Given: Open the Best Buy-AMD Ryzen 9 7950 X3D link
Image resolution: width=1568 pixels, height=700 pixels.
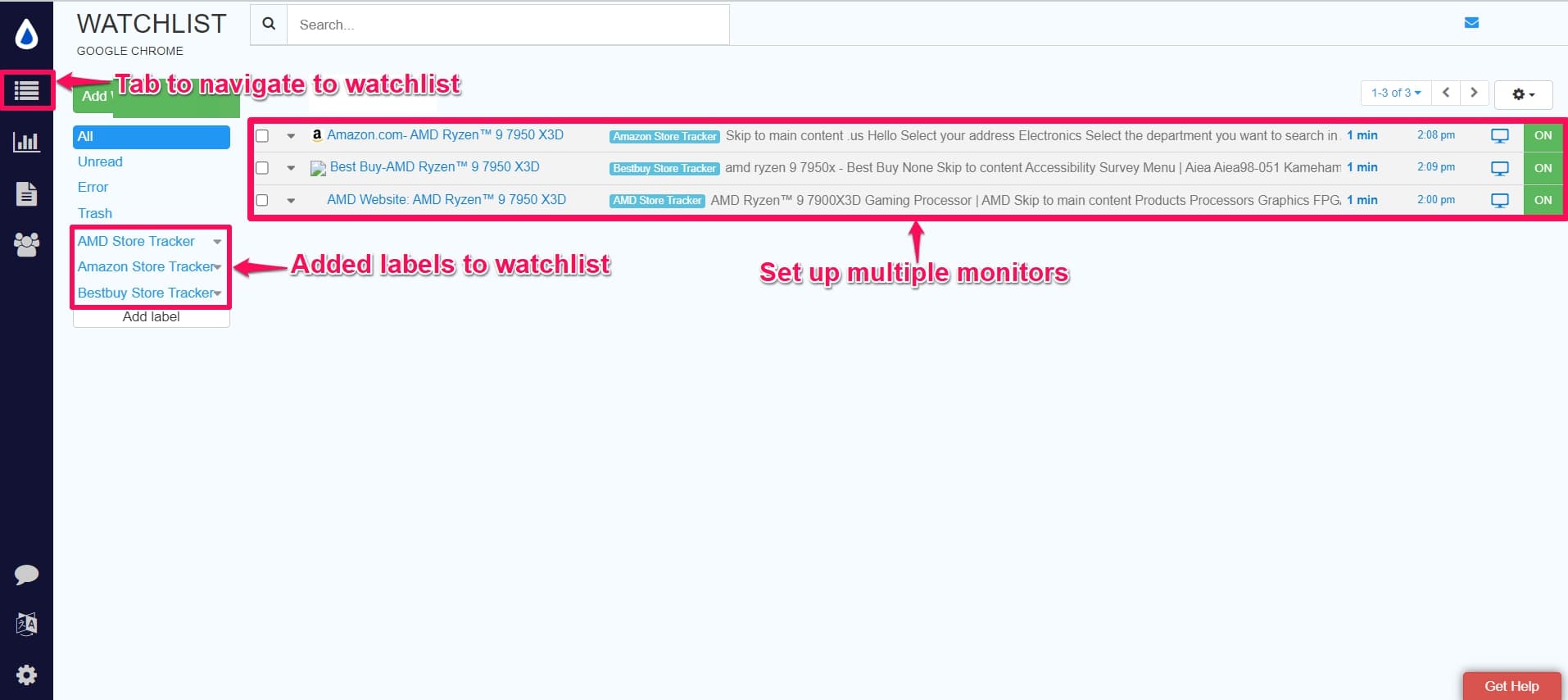Looking at the screenshot, I should click(434, 167).
